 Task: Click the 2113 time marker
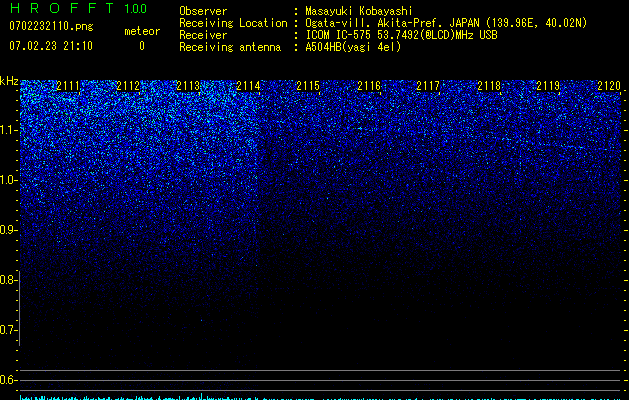pos(189,86)
